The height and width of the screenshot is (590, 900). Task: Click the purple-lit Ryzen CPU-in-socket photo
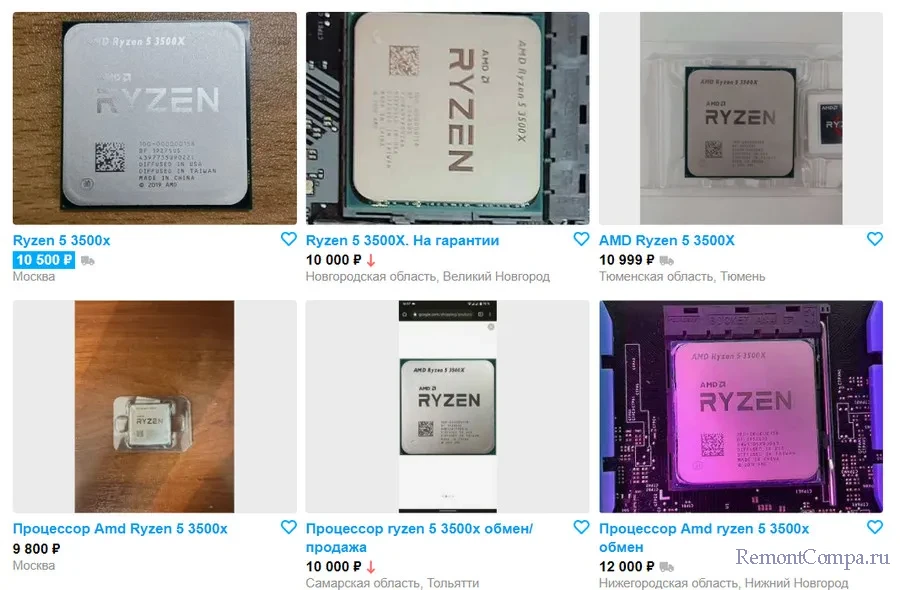tap(741, 406)
